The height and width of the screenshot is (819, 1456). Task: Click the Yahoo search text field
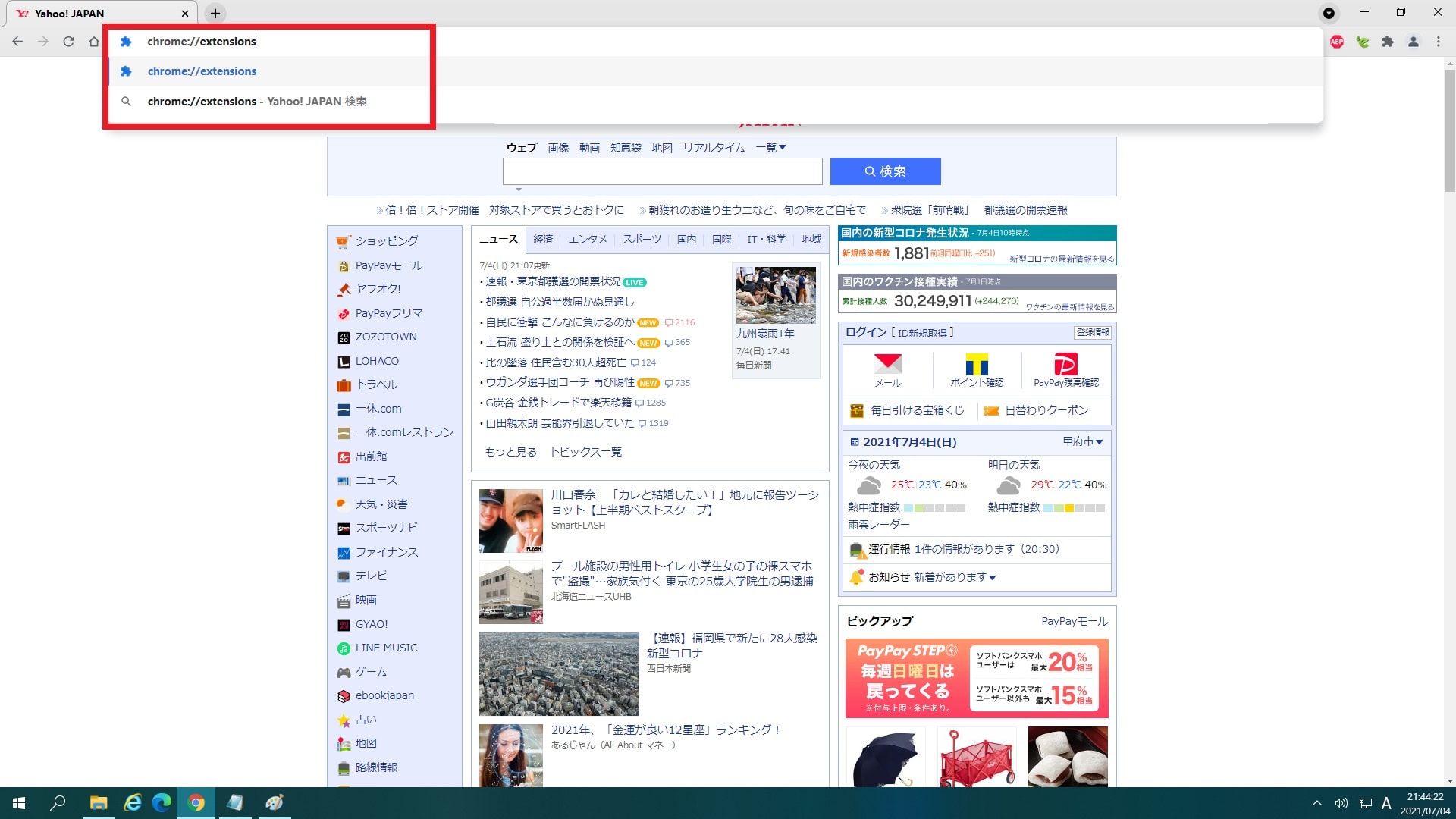662,171
